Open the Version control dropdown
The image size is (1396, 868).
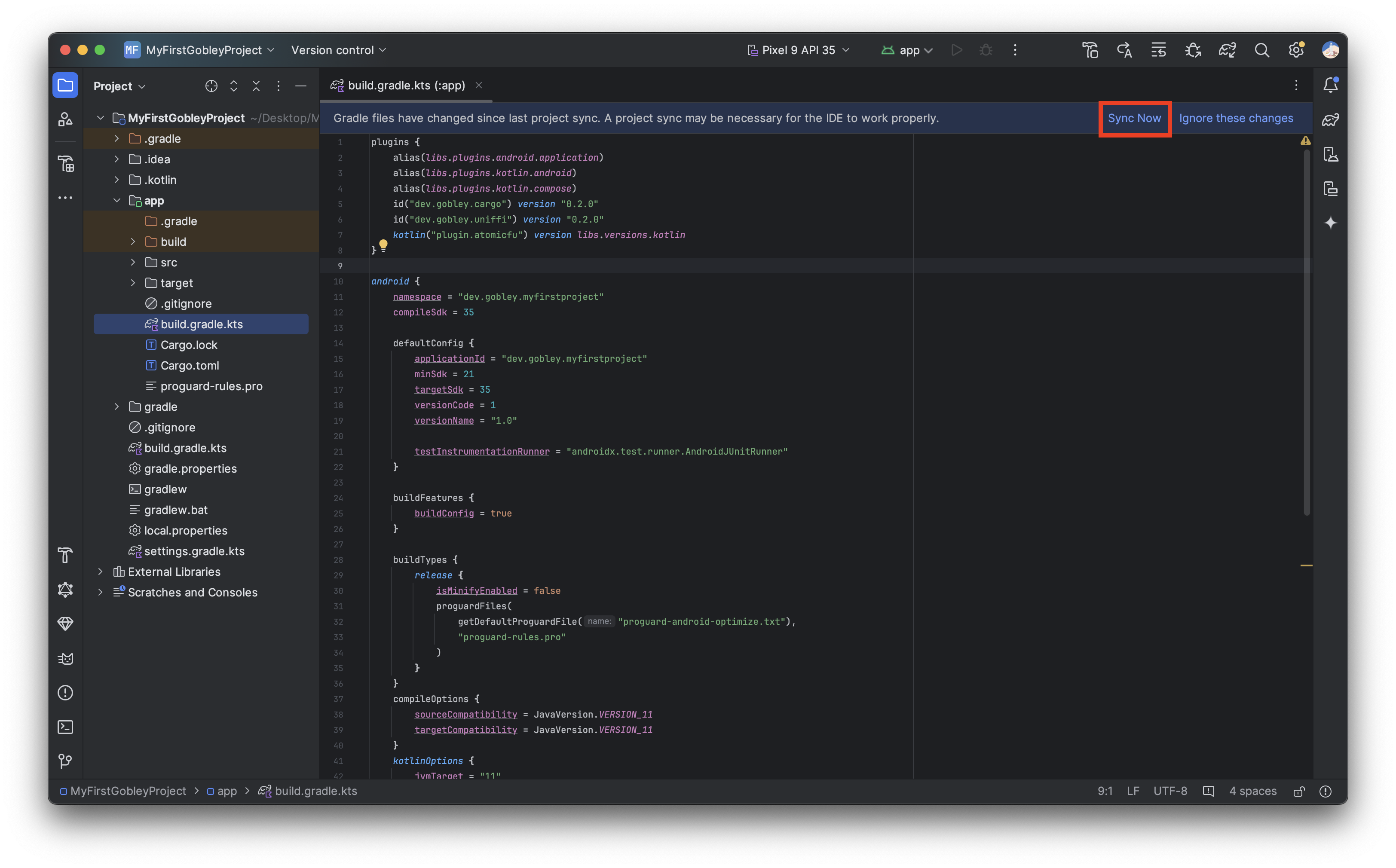pyautogui.click(x=338, y=51)
